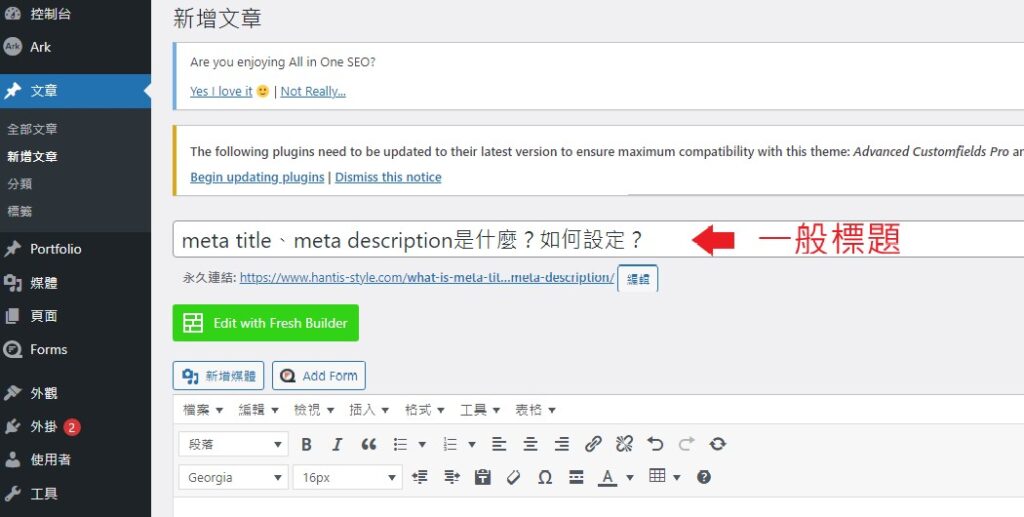The image size is (1024, 517).
Task: Remove link with the unlink icon
Action: 624,445
